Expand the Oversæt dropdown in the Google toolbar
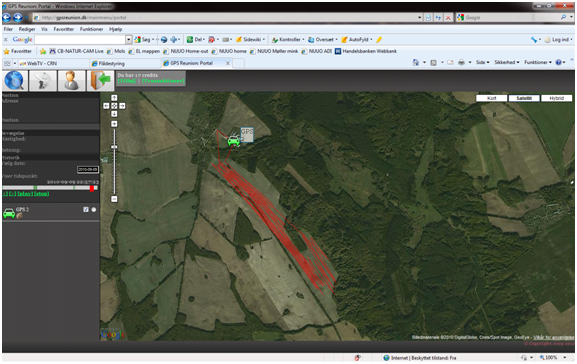 [336, 39]
